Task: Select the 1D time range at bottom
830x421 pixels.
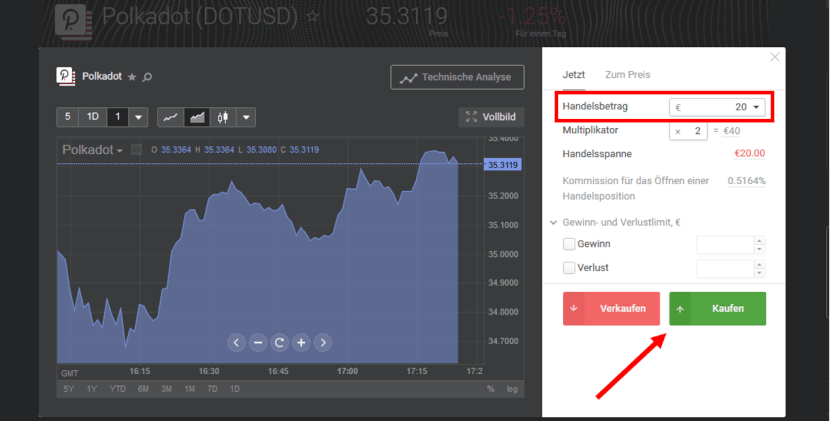Action: point(235,389)
